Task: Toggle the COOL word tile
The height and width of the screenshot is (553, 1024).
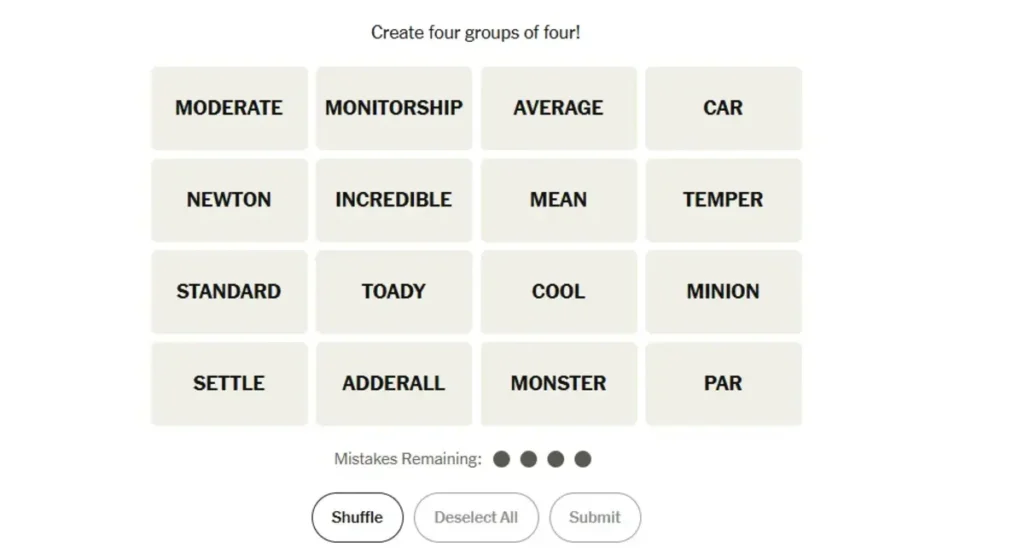Action: pos(558,292)
